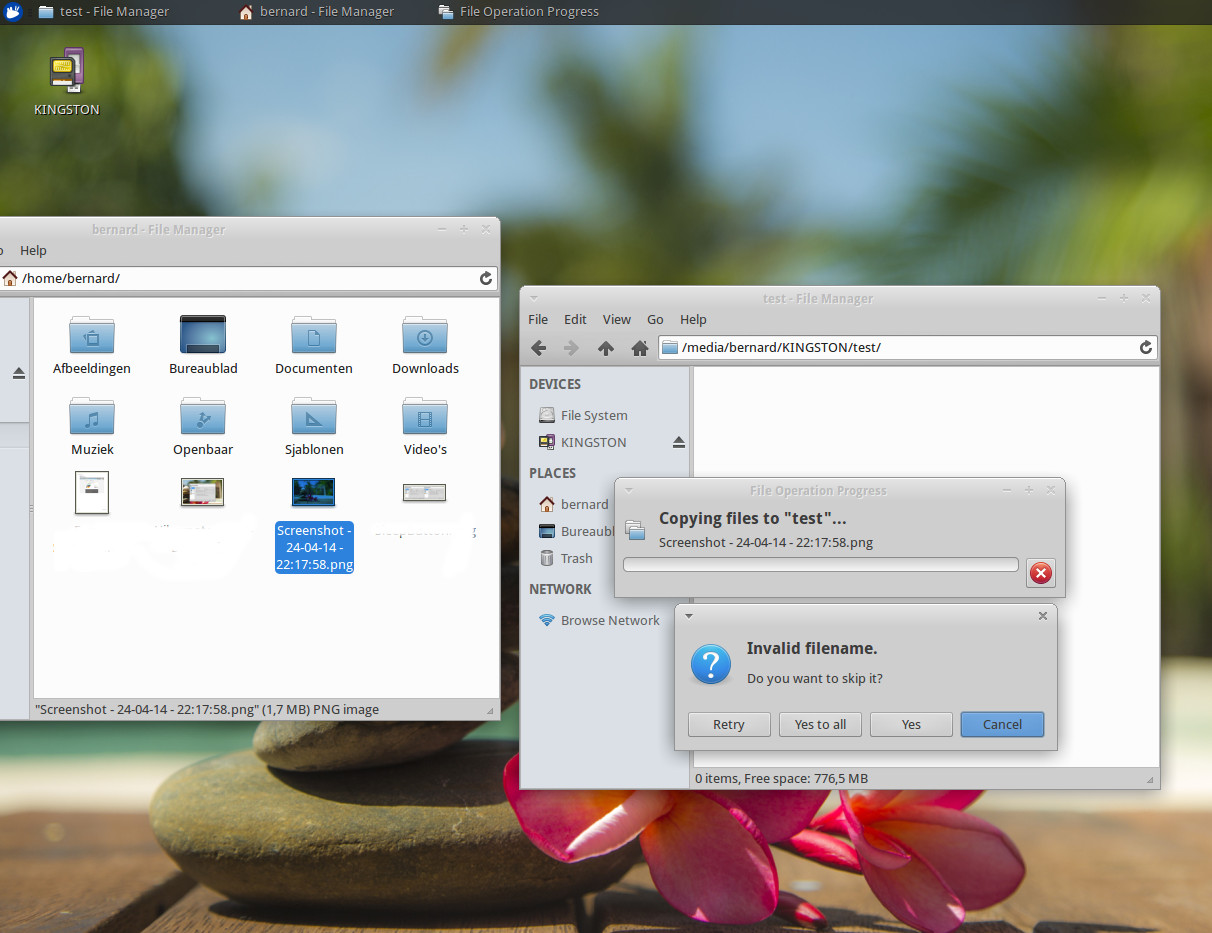
Task: Open the View menu
Action: coord(616,319)
